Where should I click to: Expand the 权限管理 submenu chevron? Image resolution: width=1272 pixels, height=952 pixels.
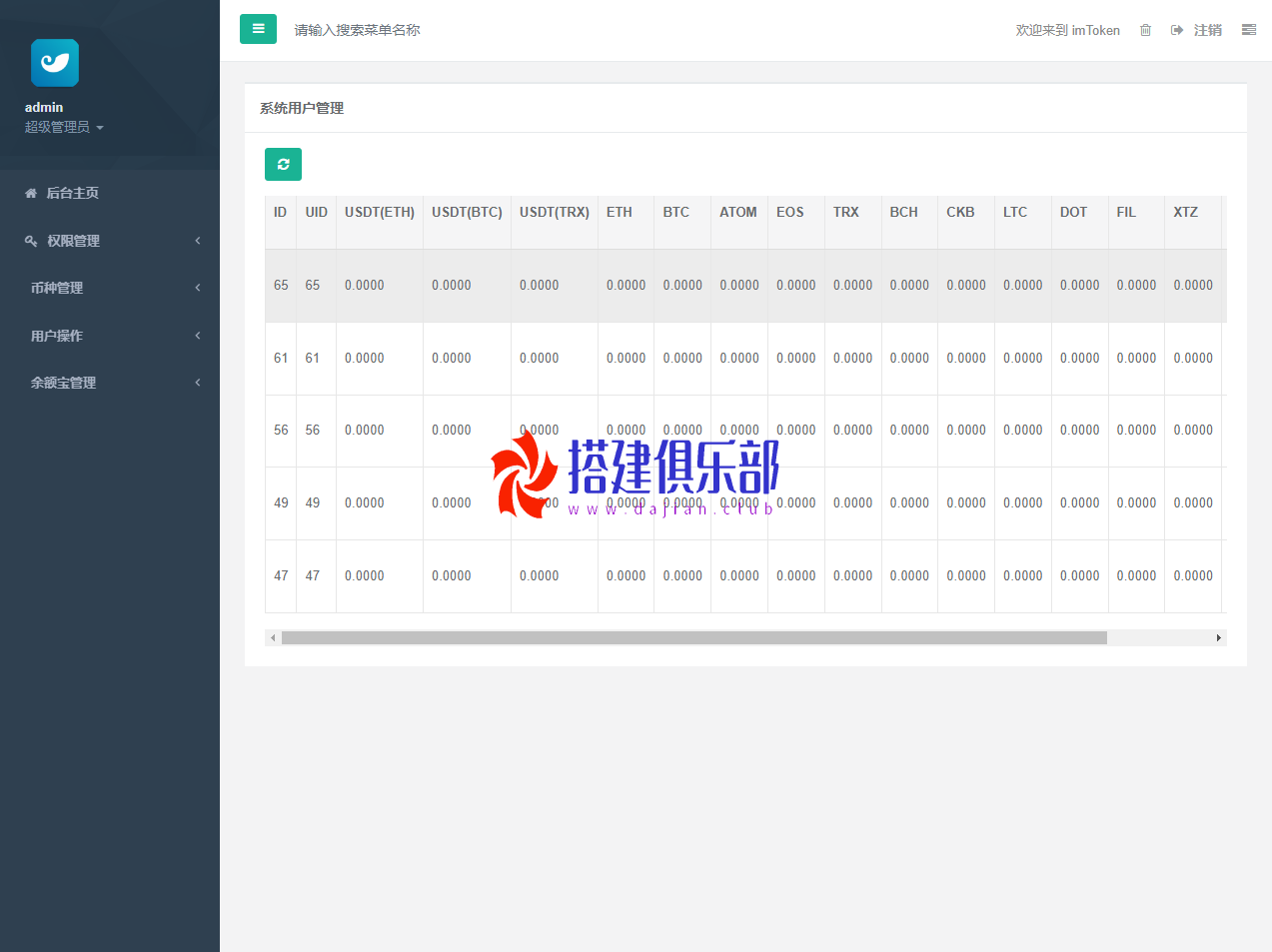click(198, 241)
